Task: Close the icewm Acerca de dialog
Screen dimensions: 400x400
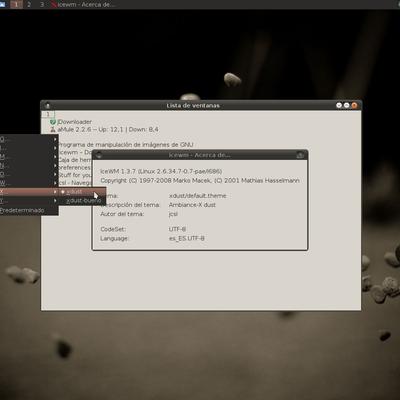Action: 300,155
